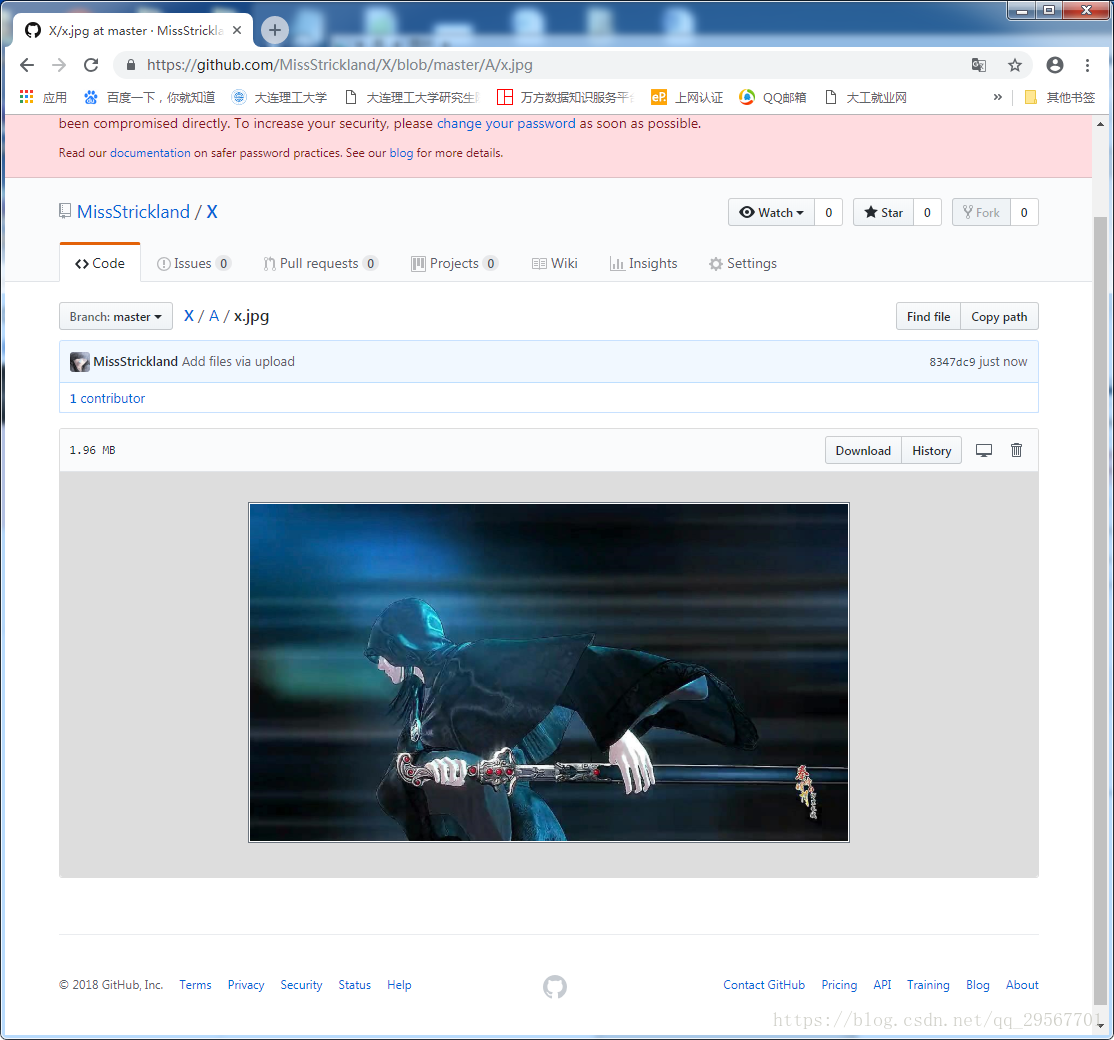This screenshot has height=1040, width=1114.
Task: Click the x.jpg image preview
Action: pos(549,673)
